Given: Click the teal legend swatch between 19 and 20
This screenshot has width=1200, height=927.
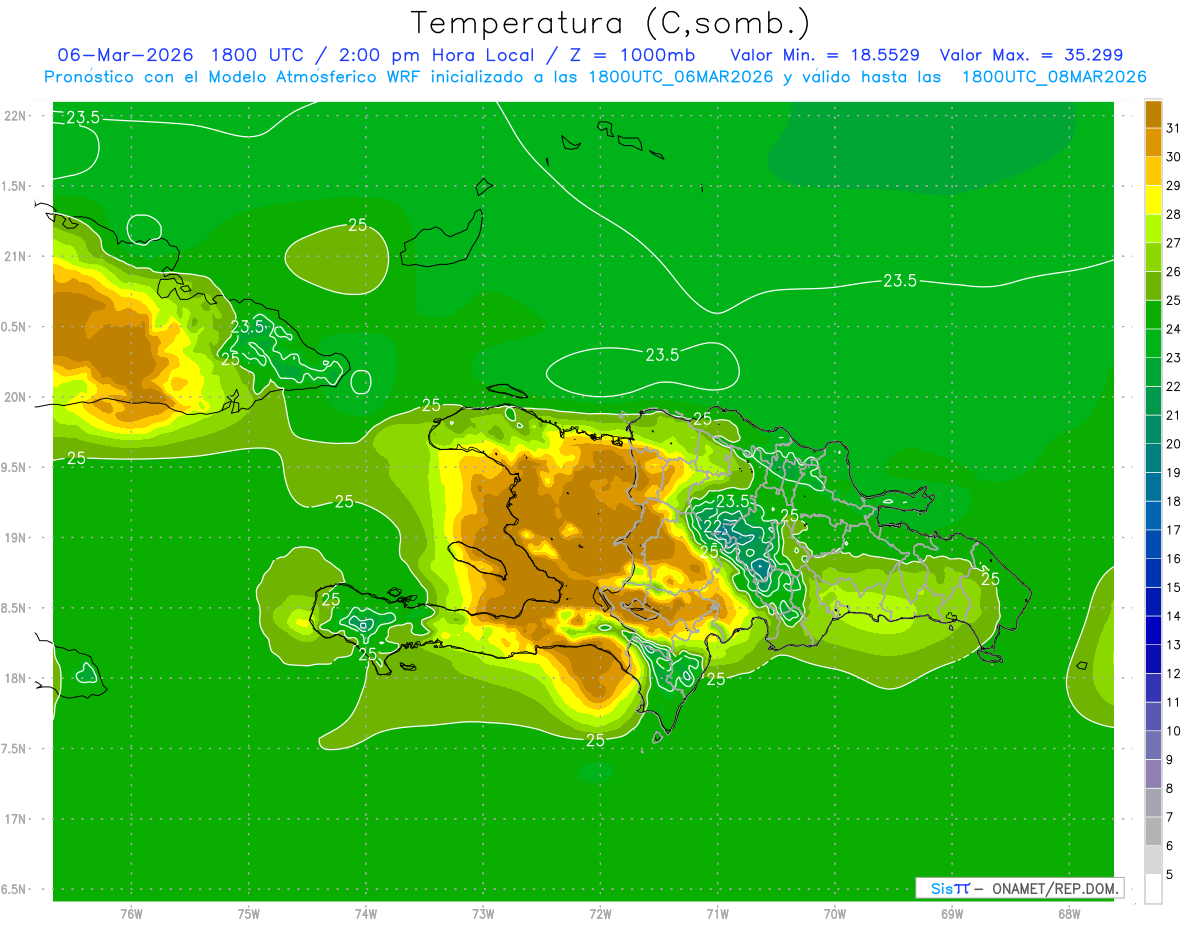Looking at the screenshot, I should click(1153, 458).
